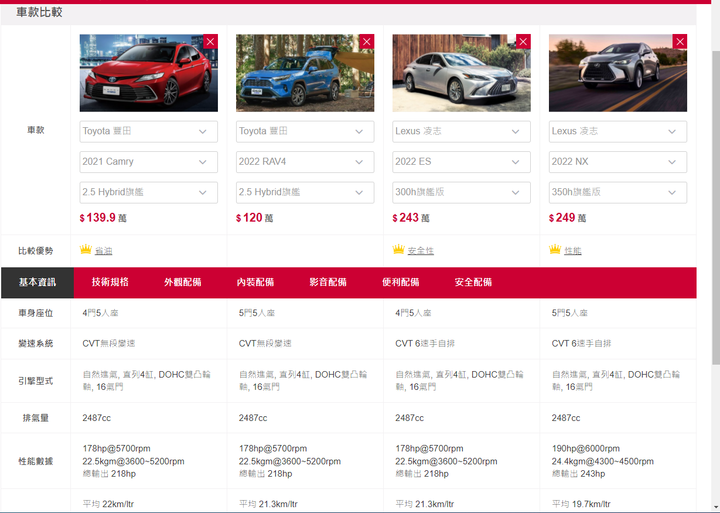Image resolution: width=720 pixels, height=513 pixels.
Task: Open the 外觀配備 tab
Action: click(x=183, y=282)
